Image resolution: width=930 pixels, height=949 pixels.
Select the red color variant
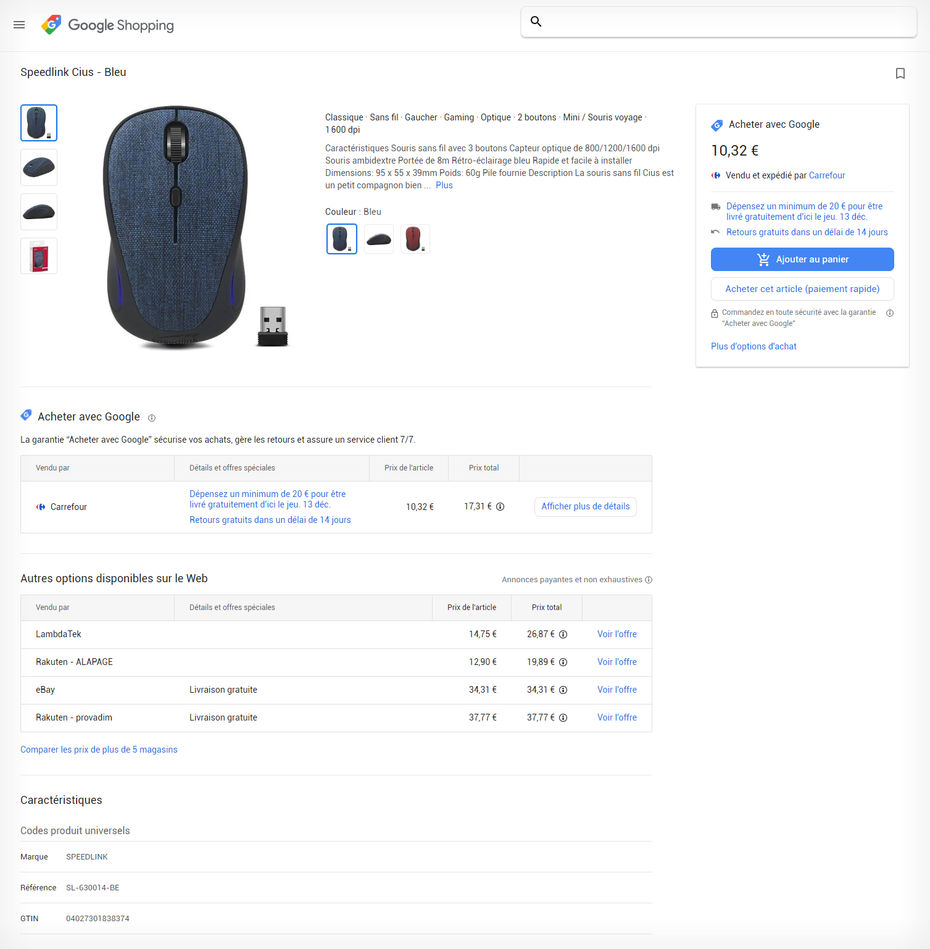[415, 237]
